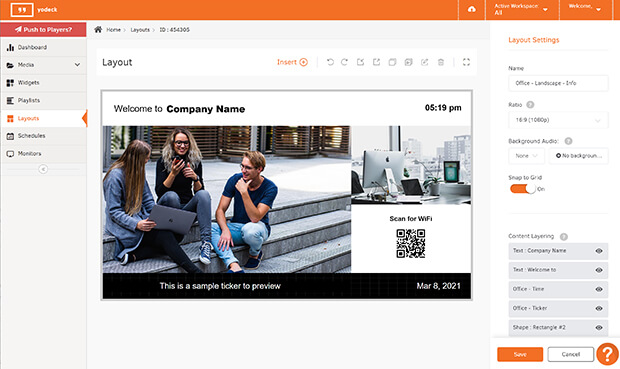Toggle the Snap to Grid switch
Image resolution: width=620 pixels, height=369 pixels.
coord(523,189)
